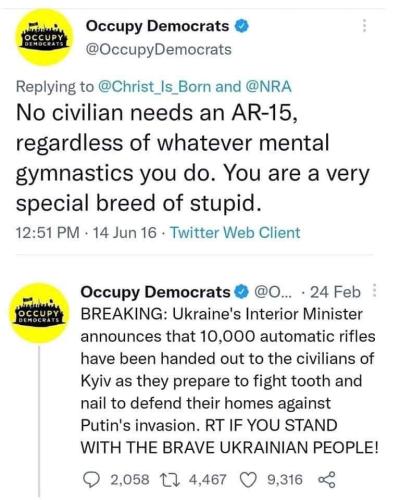Click the verified badge on second tweet
This screenshot has height=500, width=400.
click(242, 292)
